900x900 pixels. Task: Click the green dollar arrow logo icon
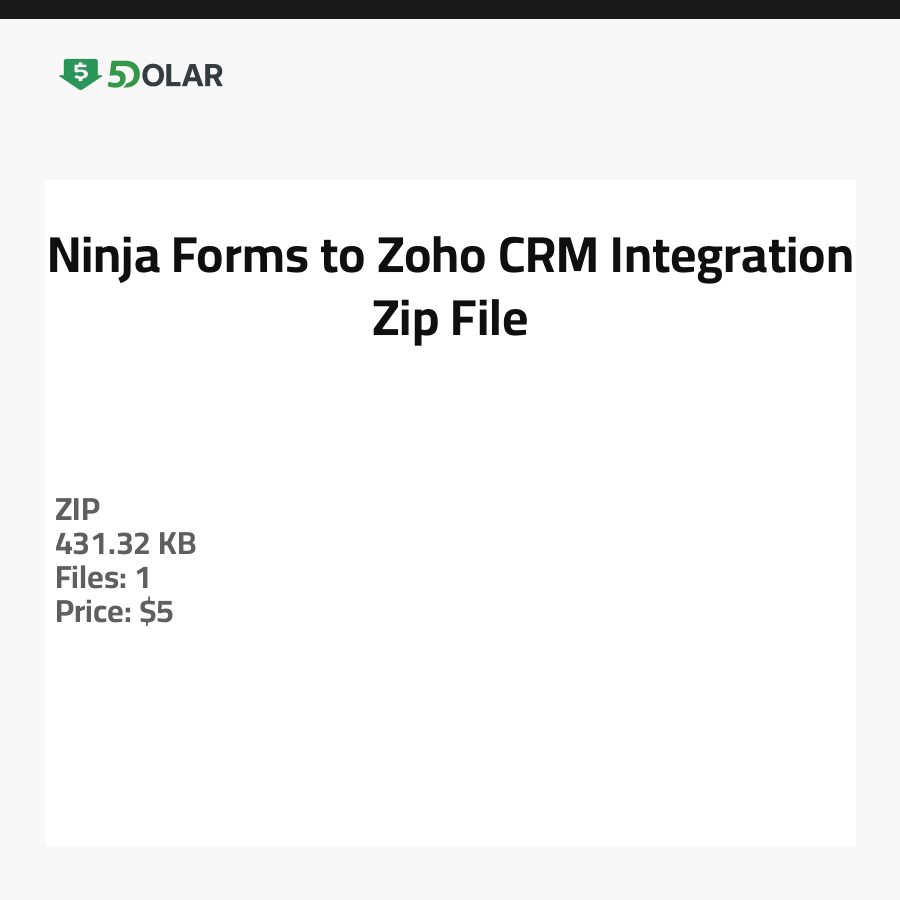tap(80, 74)
